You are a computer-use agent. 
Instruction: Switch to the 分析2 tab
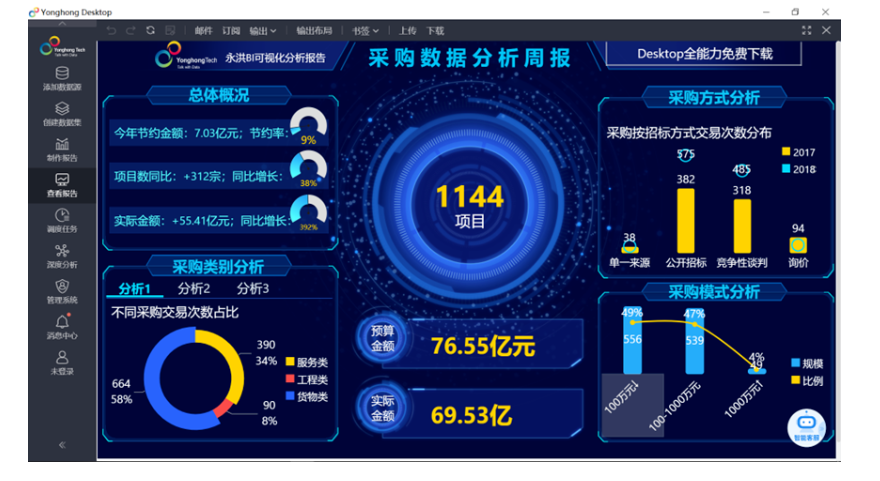[x=194, y=289]
